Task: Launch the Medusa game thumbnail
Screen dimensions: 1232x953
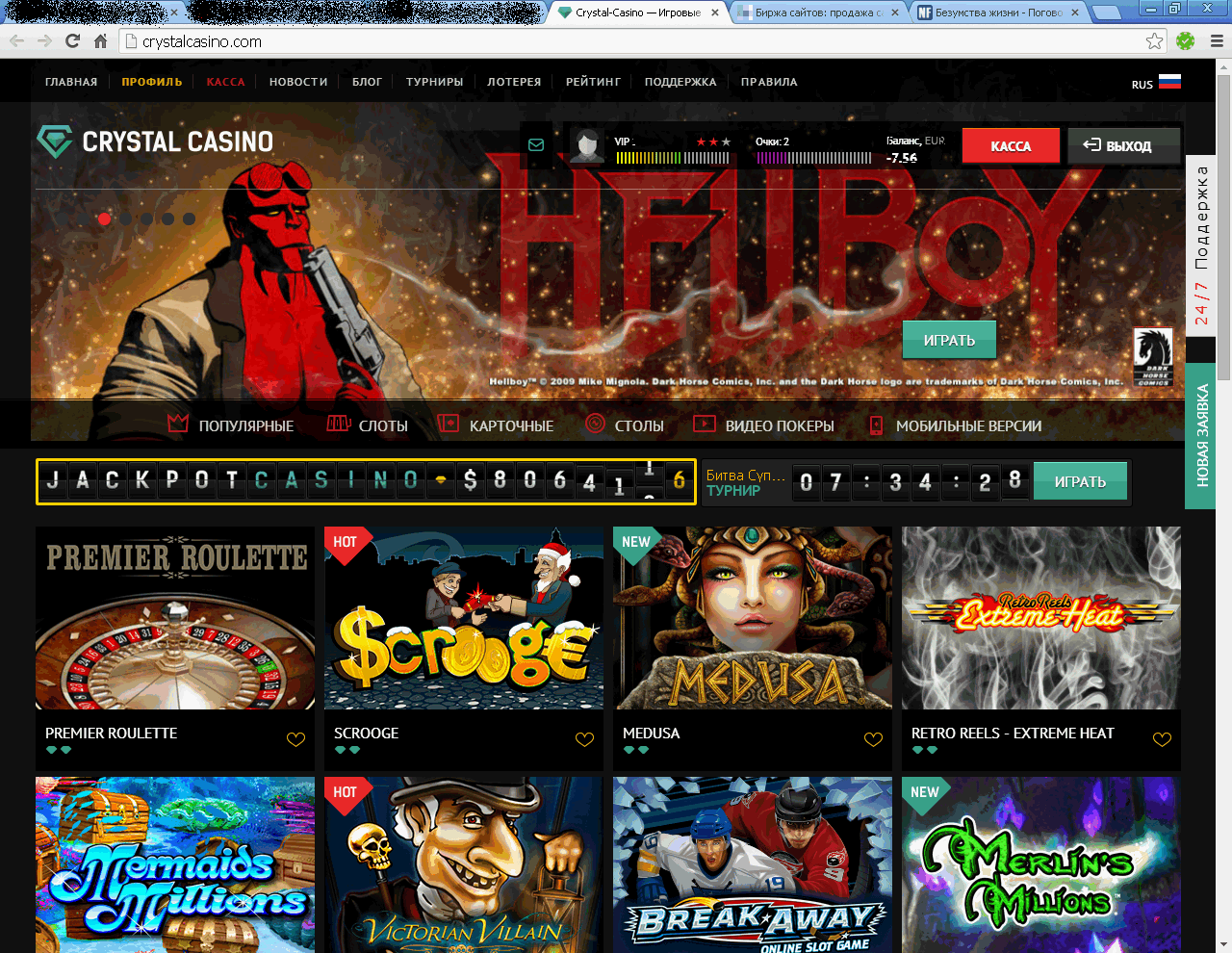Action: (753, 618)
